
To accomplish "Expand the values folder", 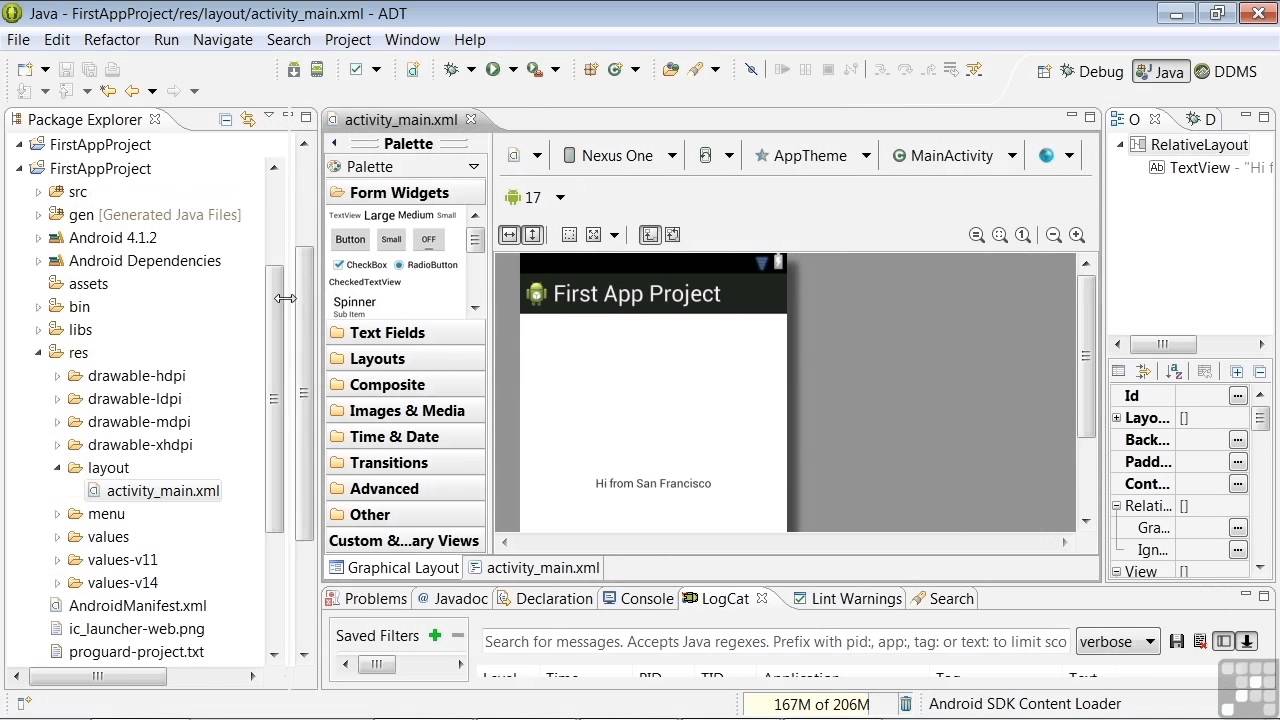I will tap(57, 537).
